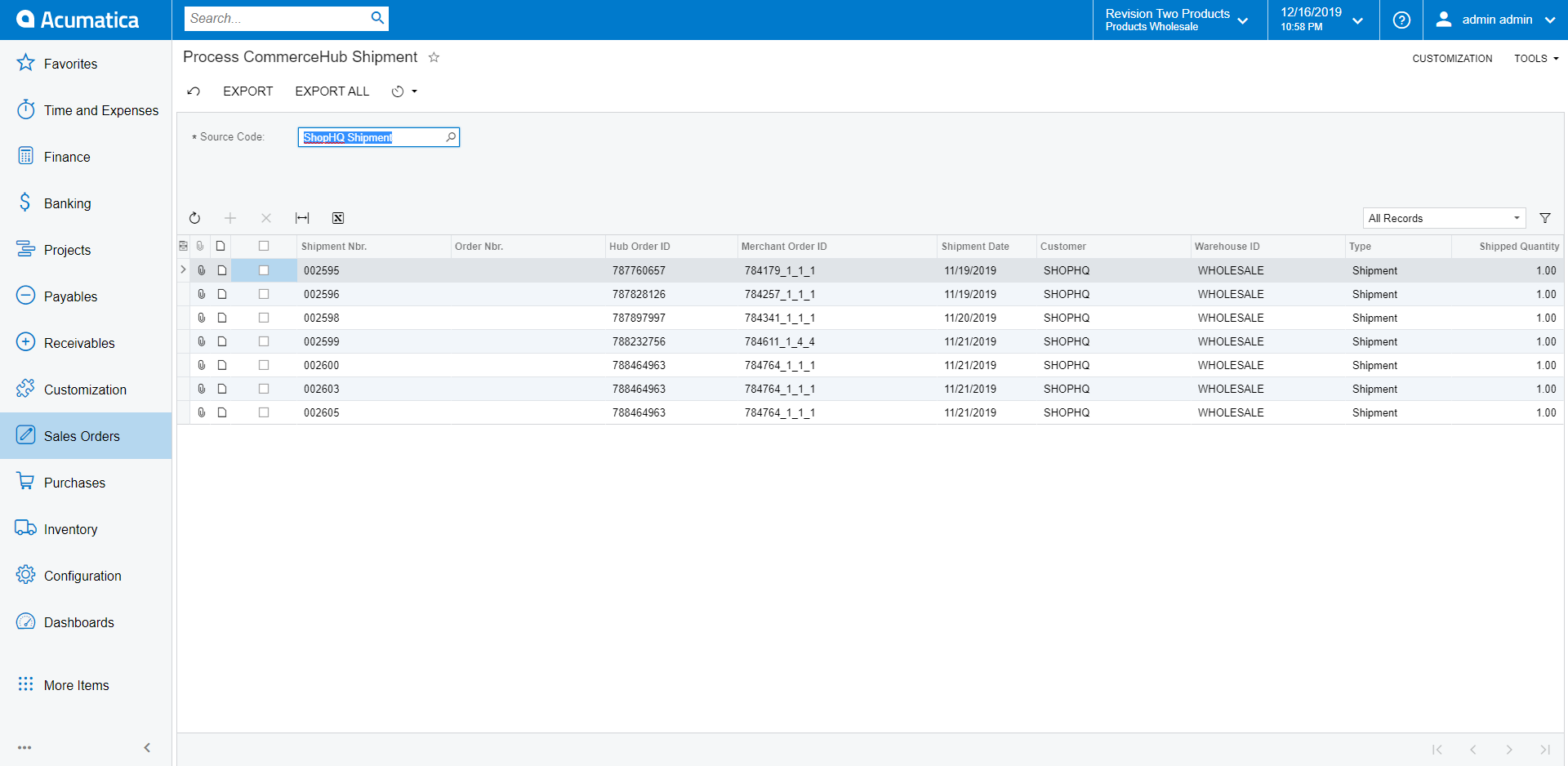1568x766 pixels.
Task: Click the EXPORT button
Action: click(248, 91)
